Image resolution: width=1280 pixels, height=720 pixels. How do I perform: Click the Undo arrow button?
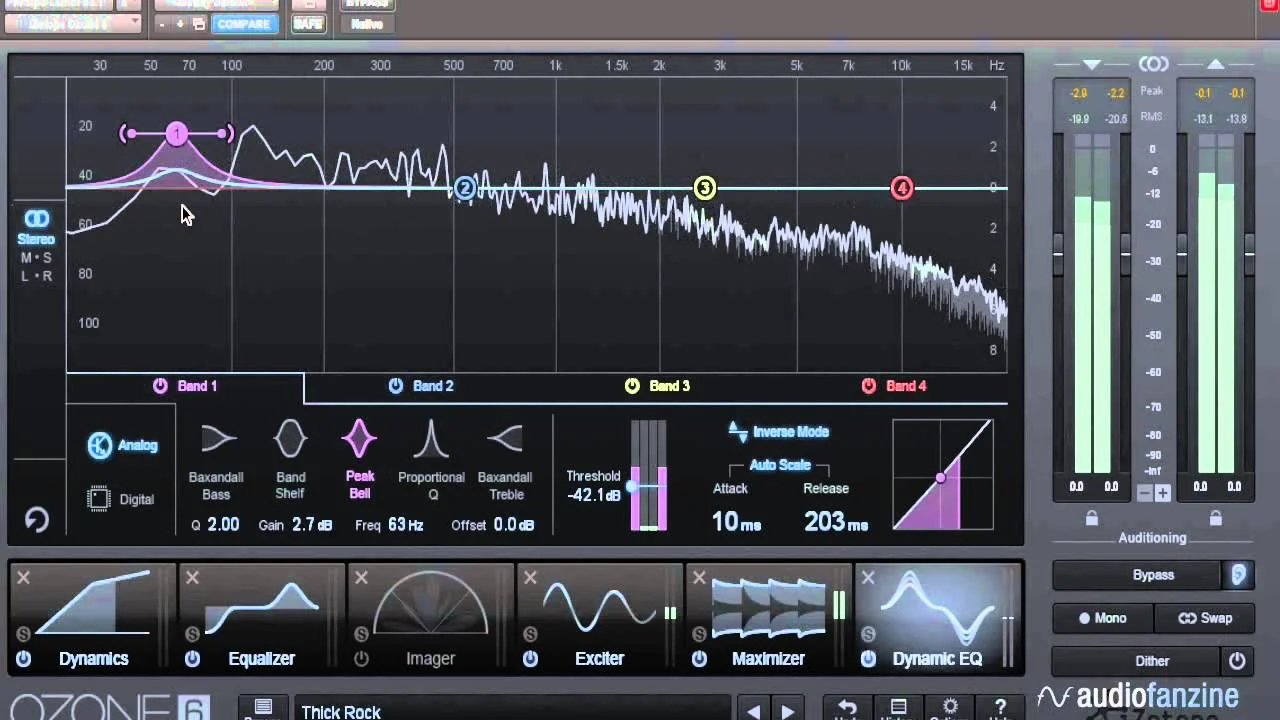point(846,709)
